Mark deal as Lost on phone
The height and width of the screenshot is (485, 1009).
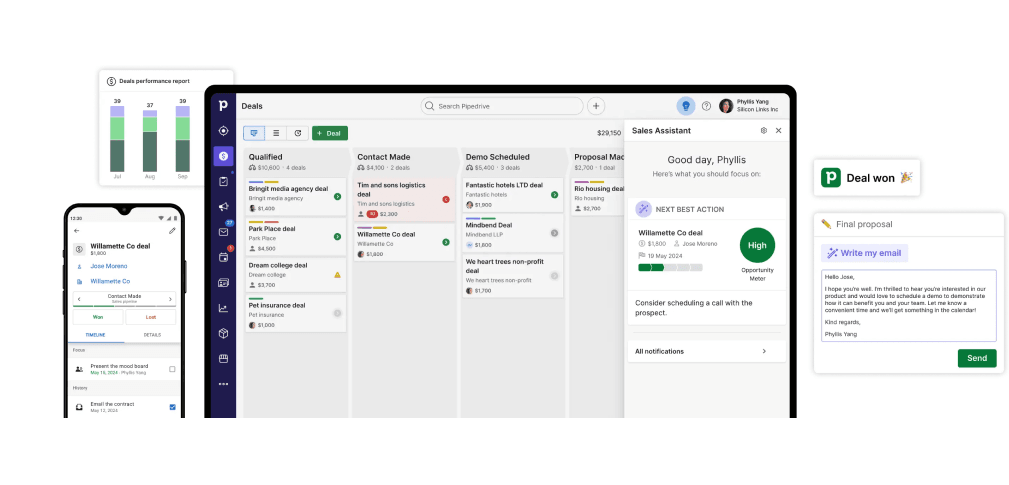pyautogui.click(x=151, y=317)
